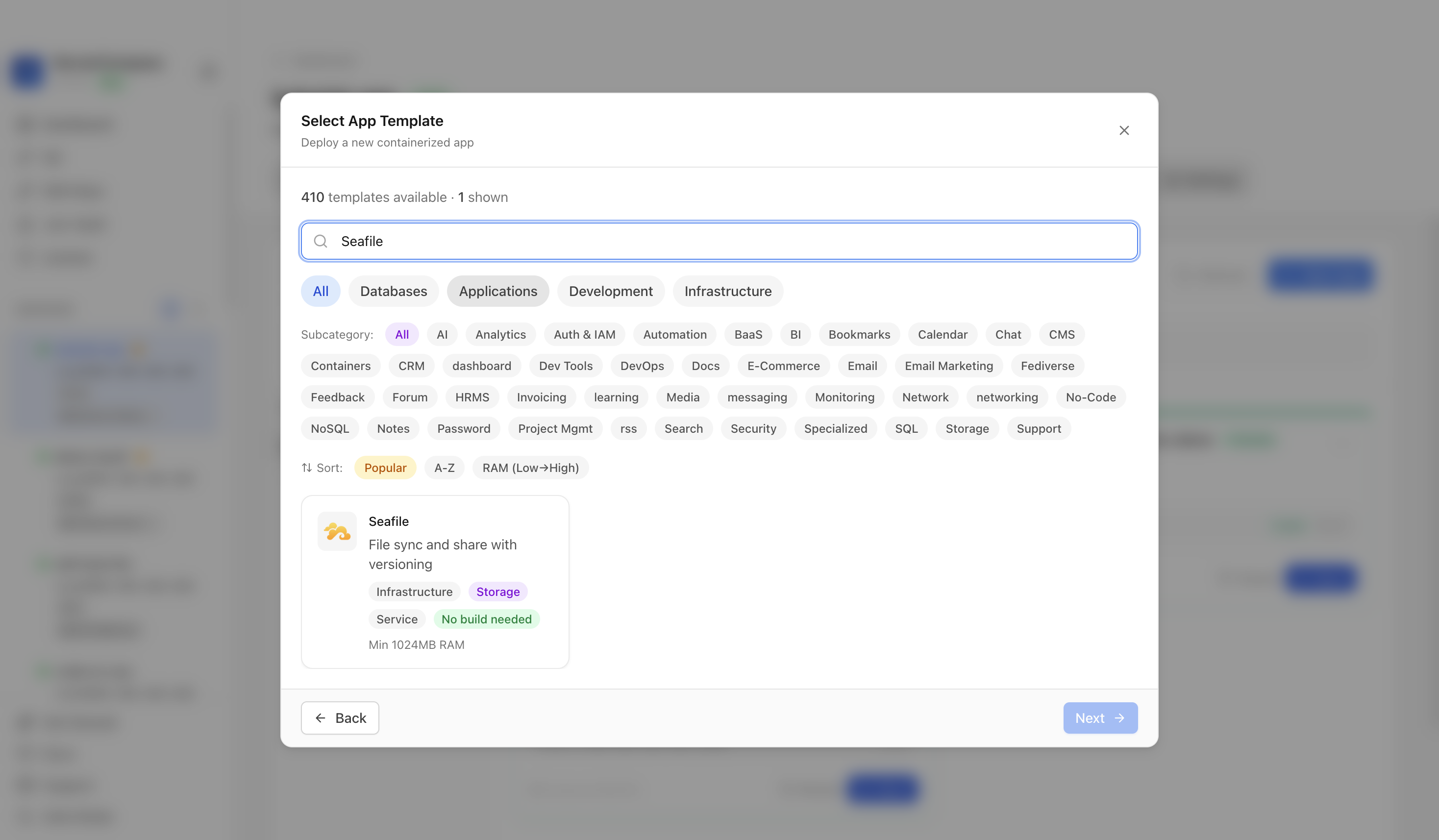Switch to the Applications category
The width and height of the screenshot is (1439, 840).
(x=498, y=291)
